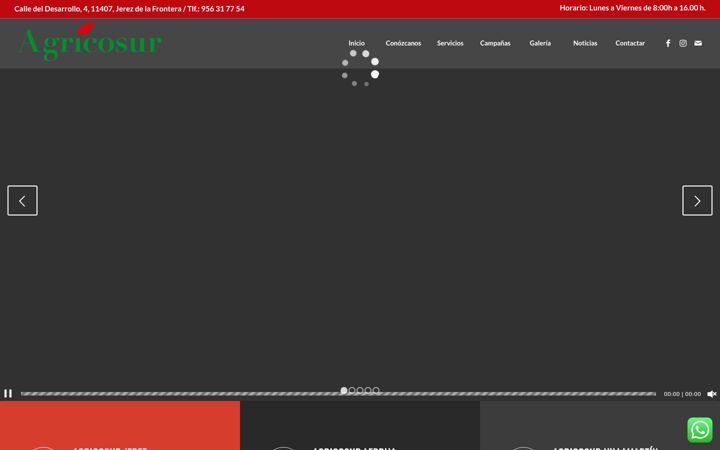The width and height of the screenshot is (720, 450).
Task: Pause the slider video
Action: [8, 394]
